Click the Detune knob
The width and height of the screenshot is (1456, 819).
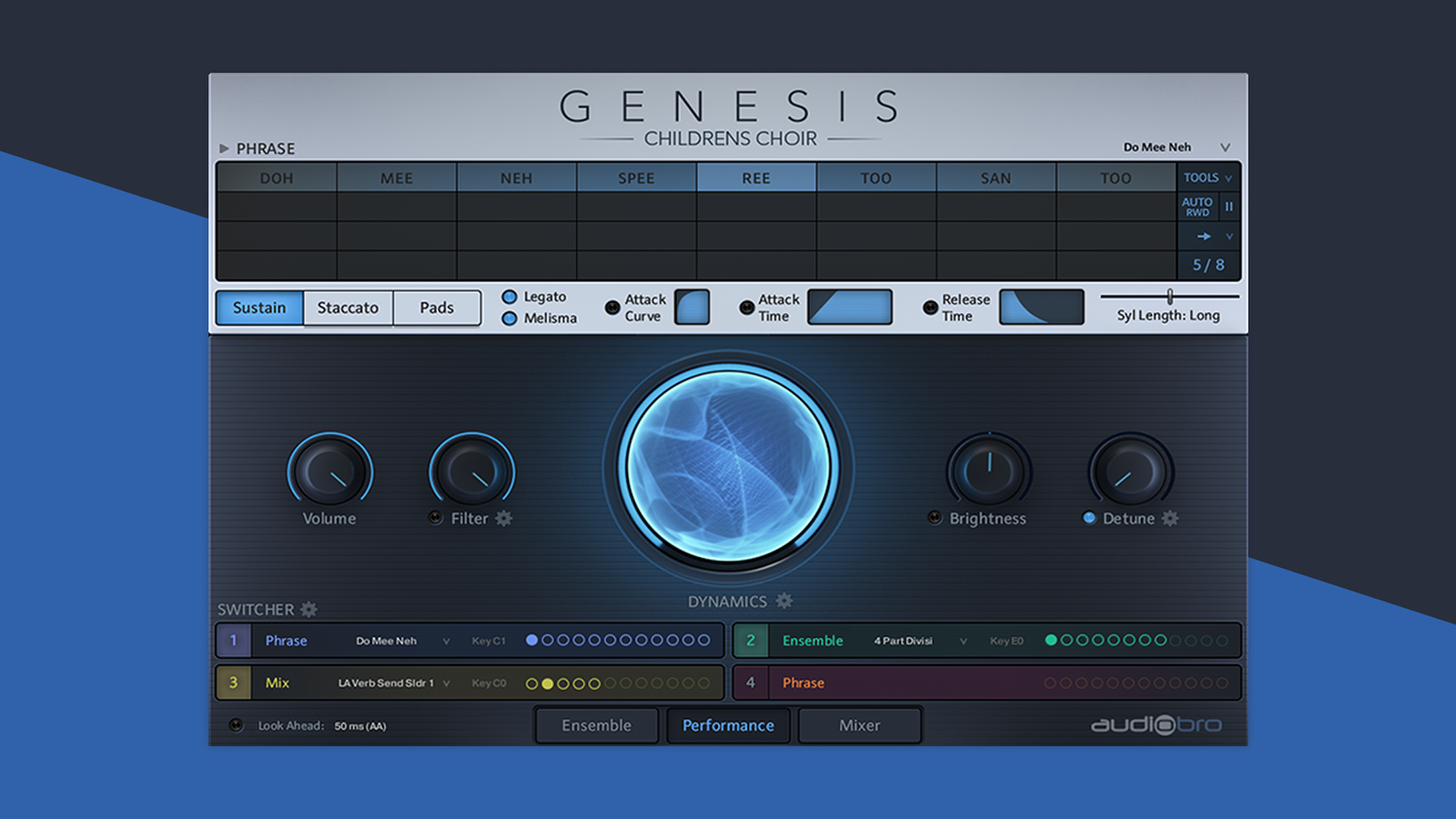click(x=1130, y=471)
